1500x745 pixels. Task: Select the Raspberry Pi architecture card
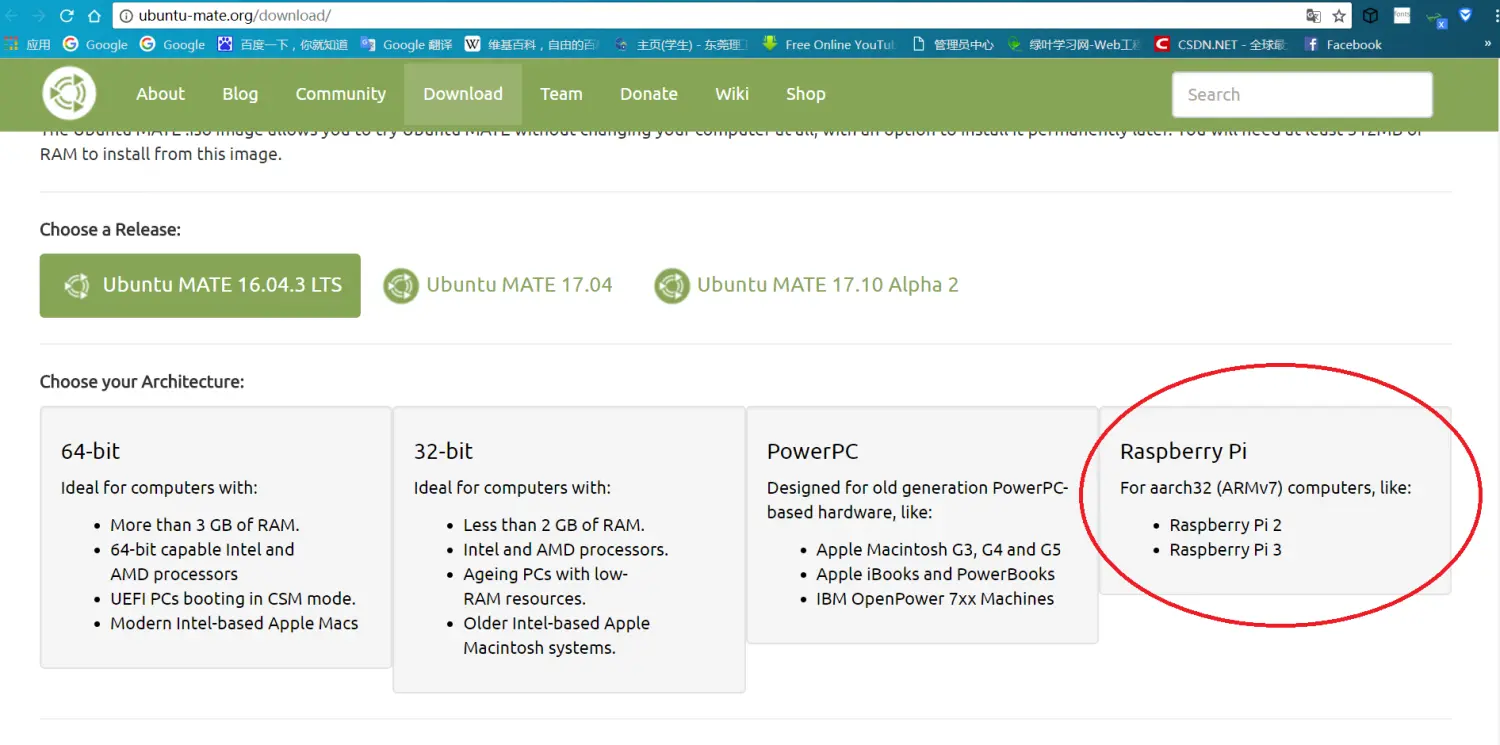(1275, 500)
